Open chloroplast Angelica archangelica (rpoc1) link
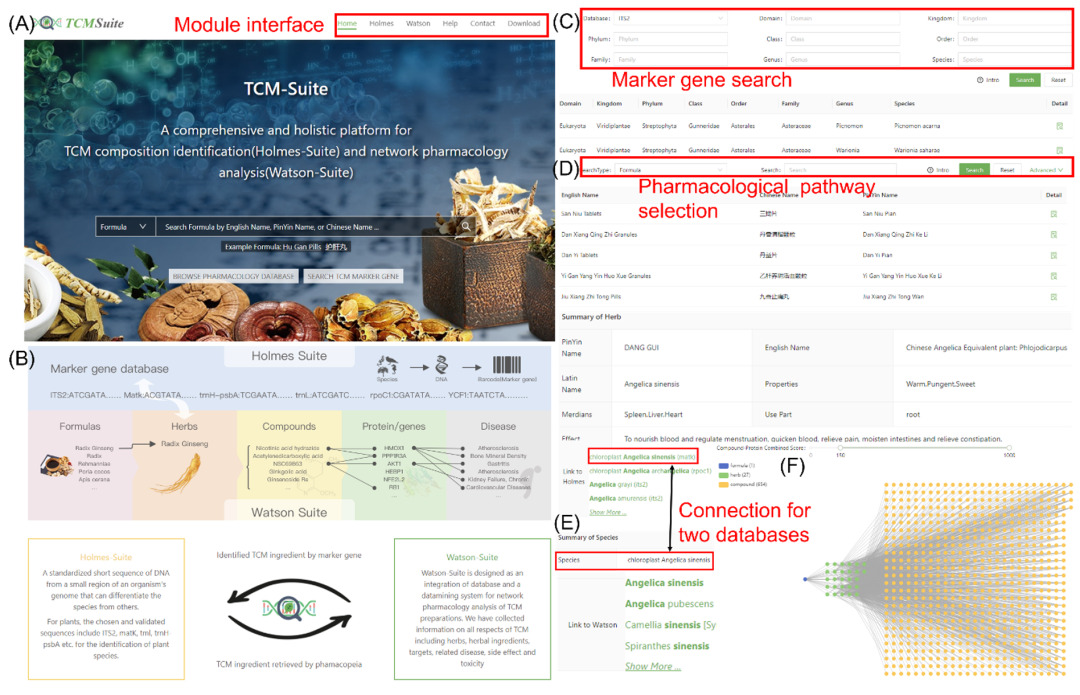Viewport: 1080px width, 695px height. click(x=650, y=471)
